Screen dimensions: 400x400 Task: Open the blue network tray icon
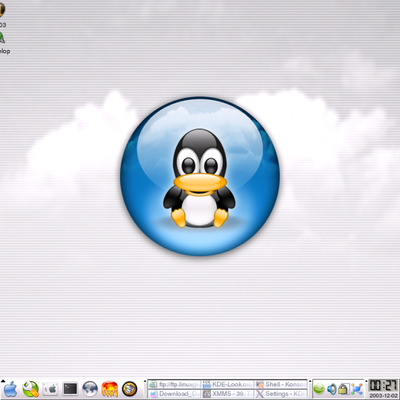coord(357,389)
